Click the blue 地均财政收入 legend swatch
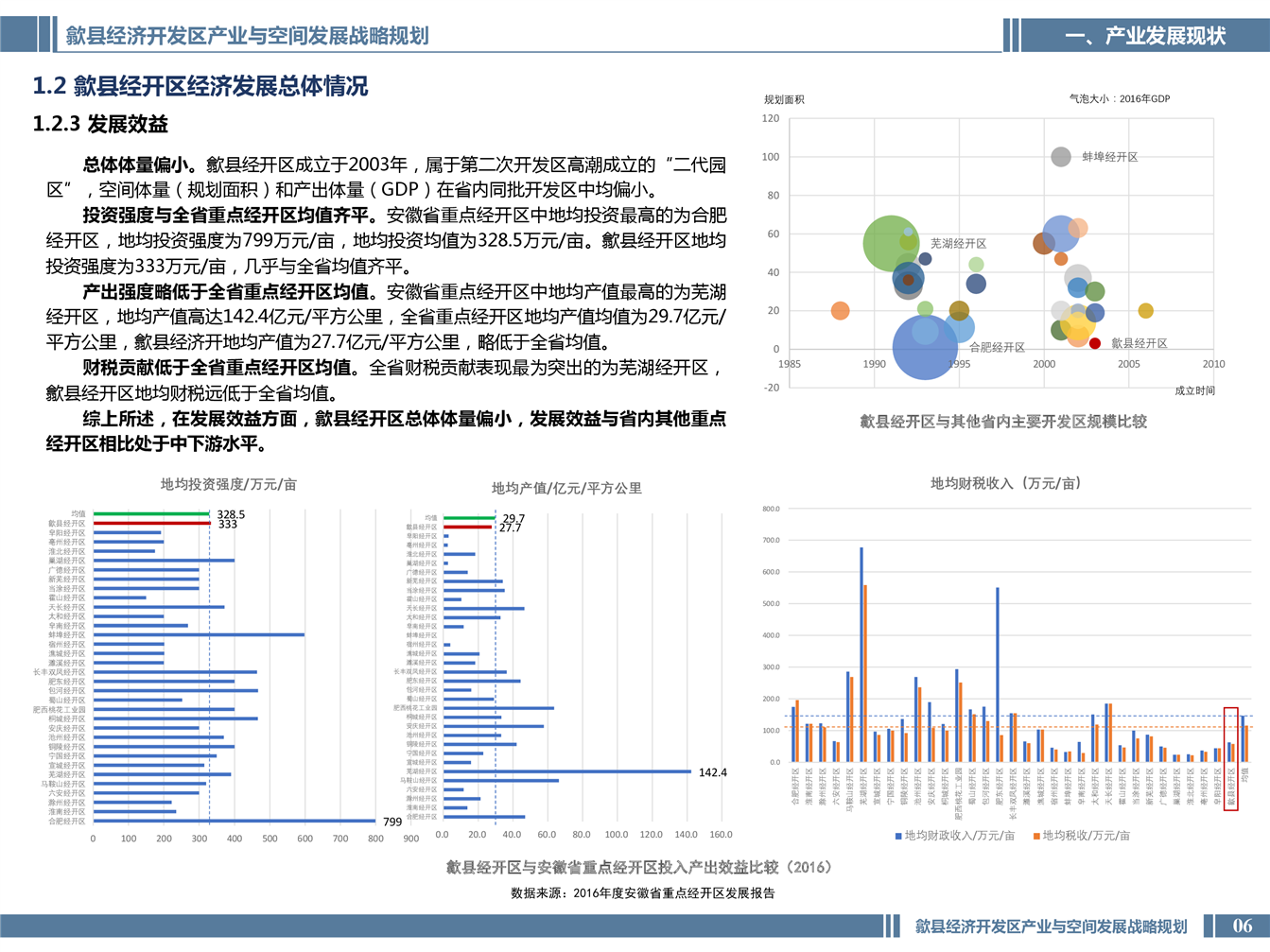This screenshot has width=1270, height=952. coord(898,836)
